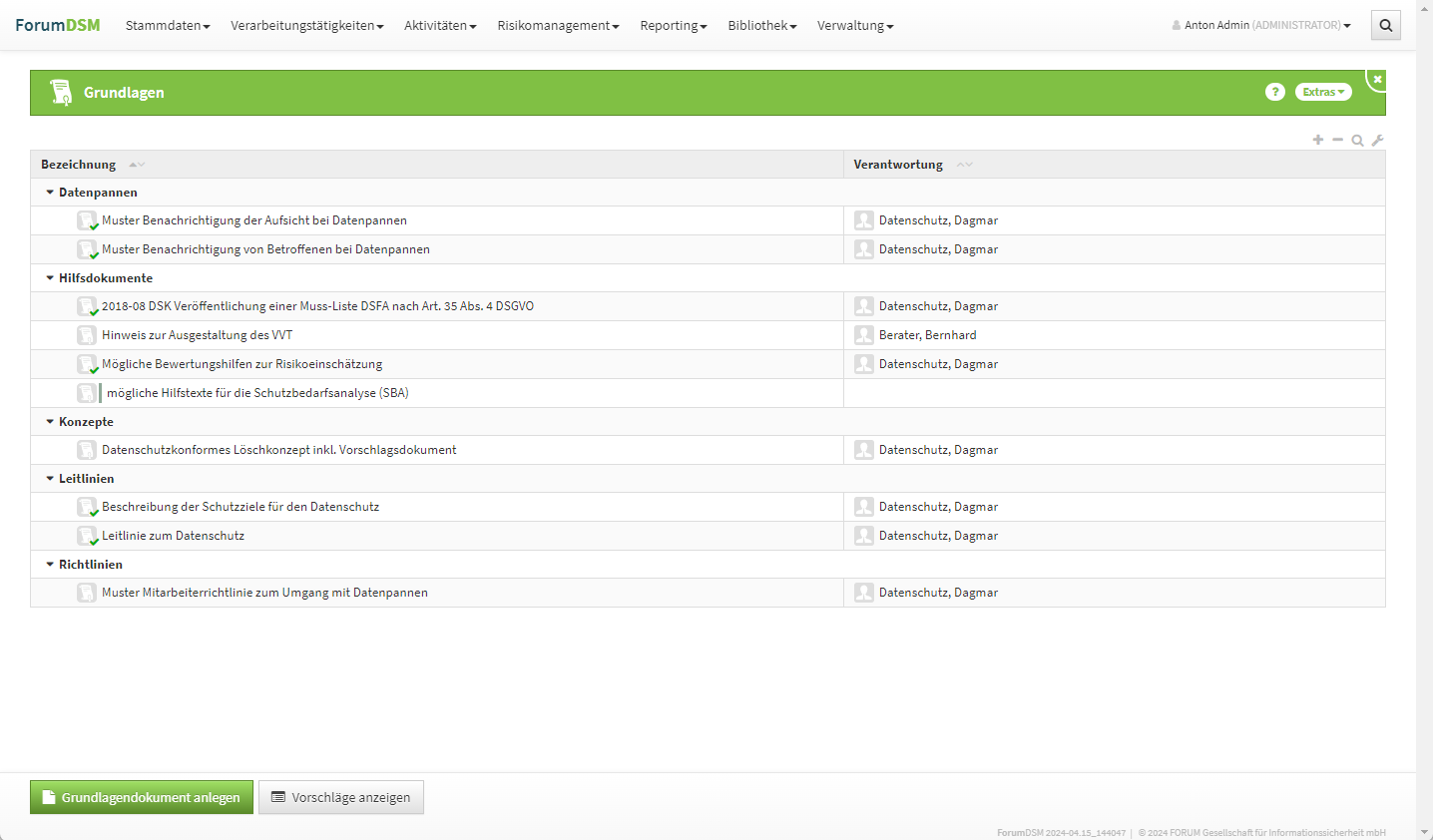The width and height of the screenshot is (1433, 840).
Task: Open the Stammdaten menu
Action: (x=168, y=26)
